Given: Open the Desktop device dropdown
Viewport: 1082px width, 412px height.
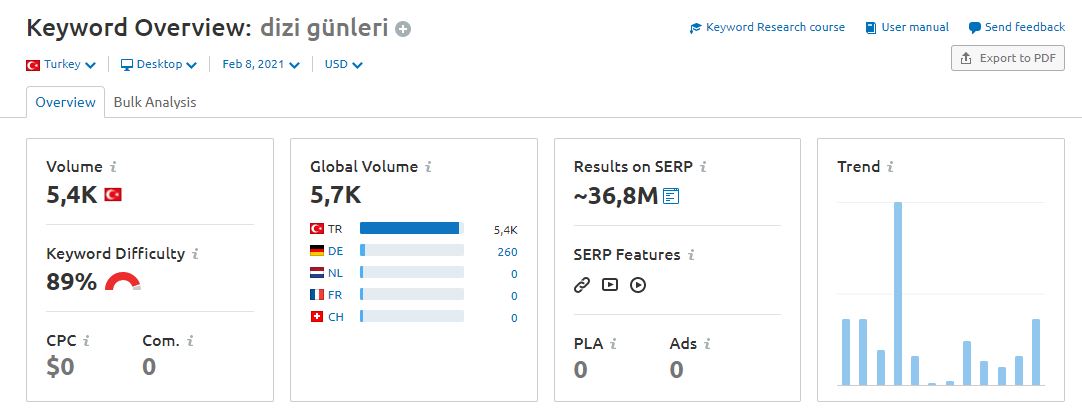Looking at the screenshot, I should [x=159, y=64].
